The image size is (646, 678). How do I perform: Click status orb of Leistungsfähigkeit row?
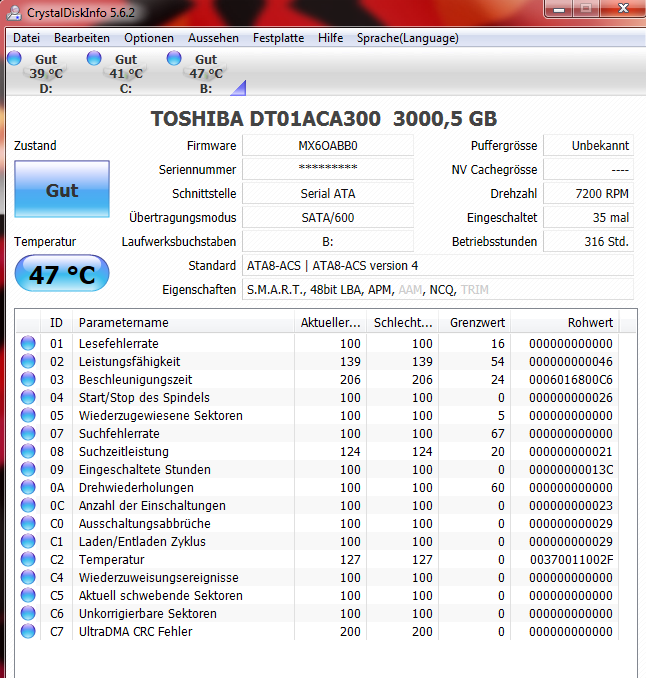click(x=28, y=361)
